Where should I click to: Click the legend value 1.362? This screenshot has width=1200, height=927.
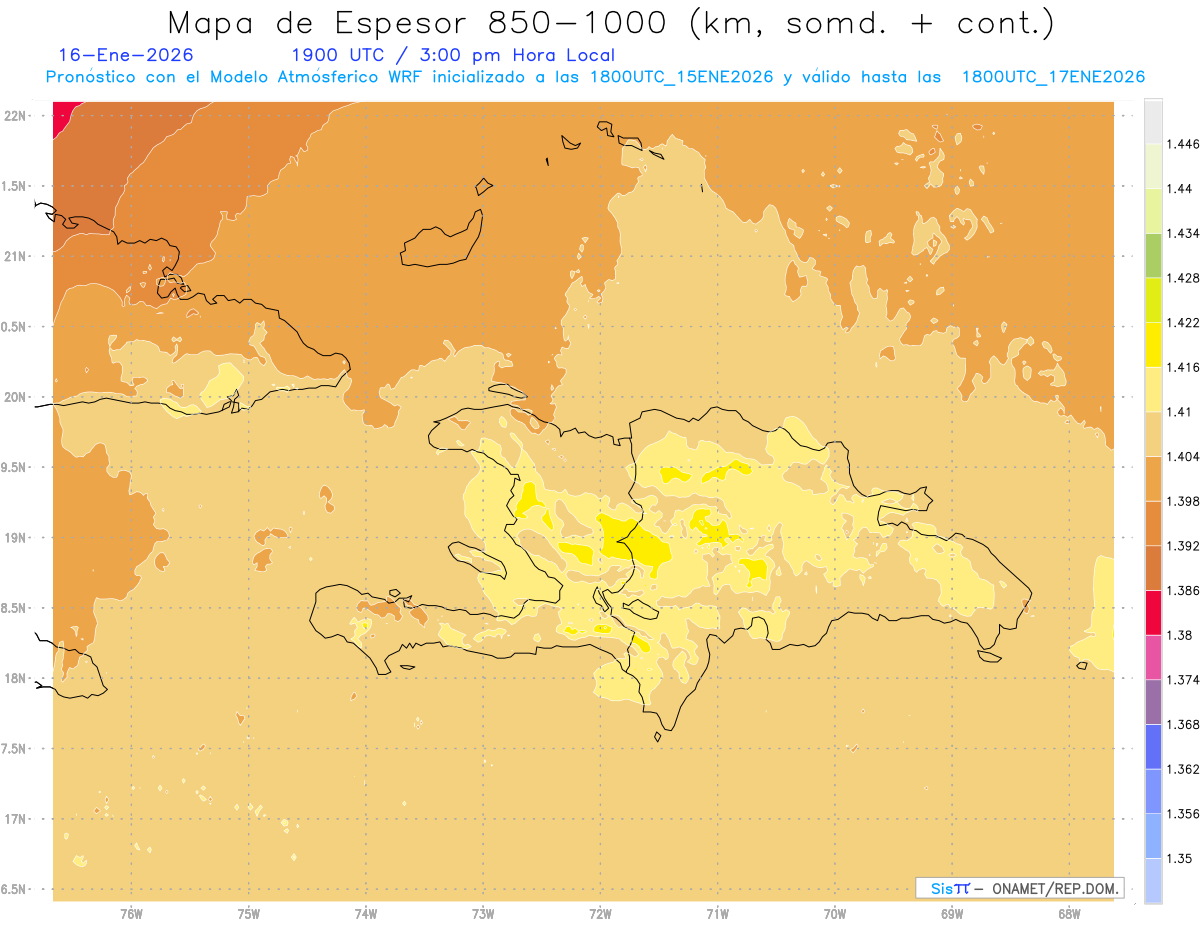pos(1182,769)
